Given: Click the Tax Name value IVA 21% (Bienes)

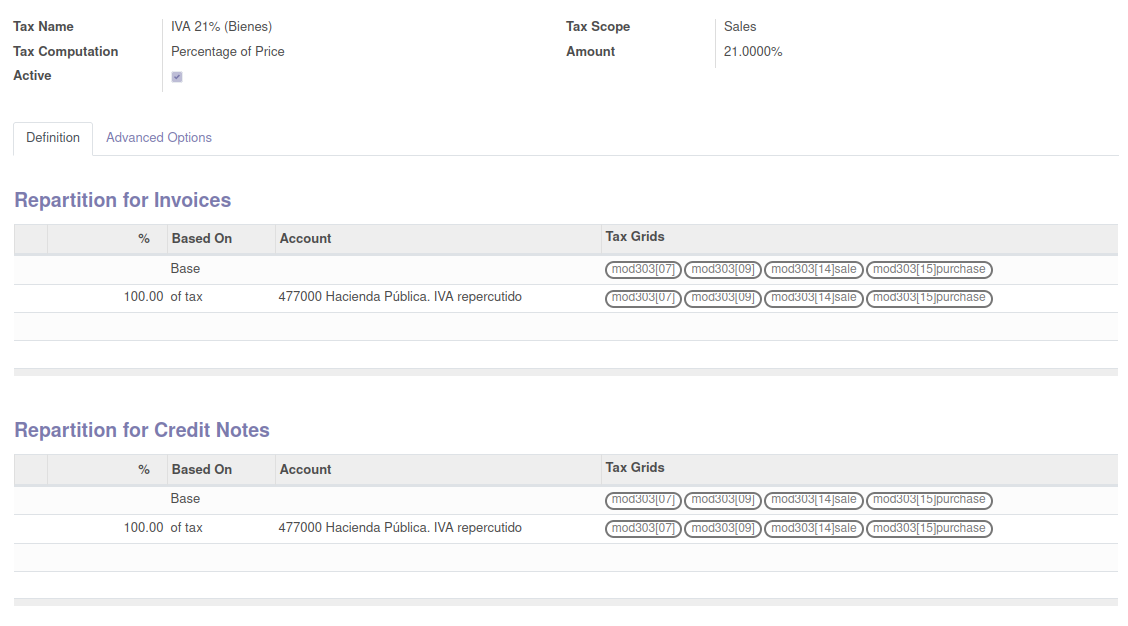Looking at the screenshot, I should point(221,27).
